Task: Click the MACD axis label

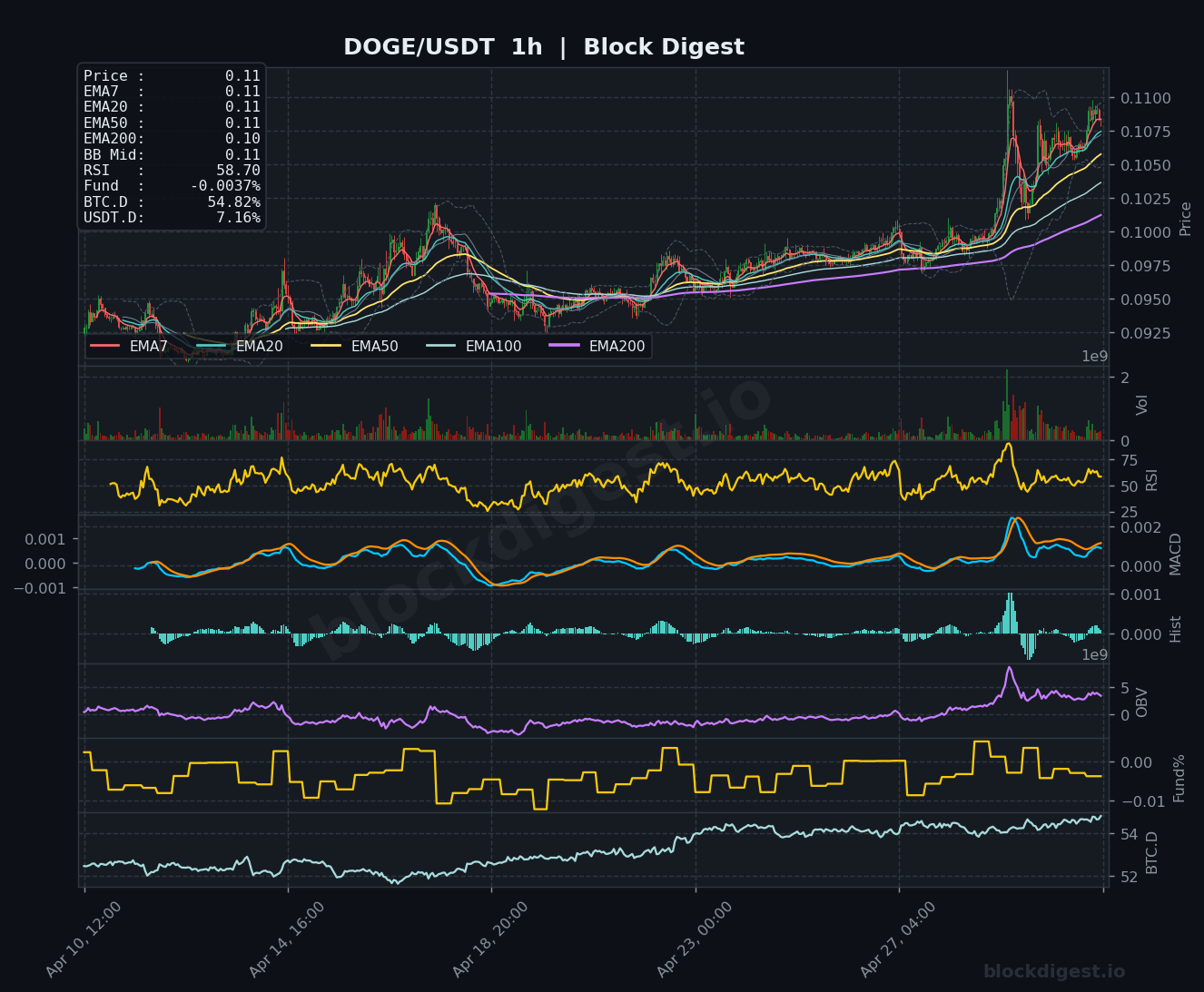Action: [1176, 554]
